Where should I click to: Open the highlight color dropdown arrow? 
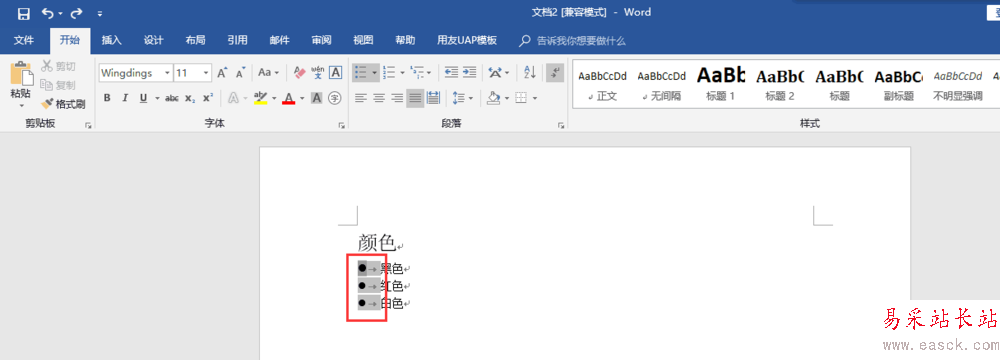pos(274,99)
